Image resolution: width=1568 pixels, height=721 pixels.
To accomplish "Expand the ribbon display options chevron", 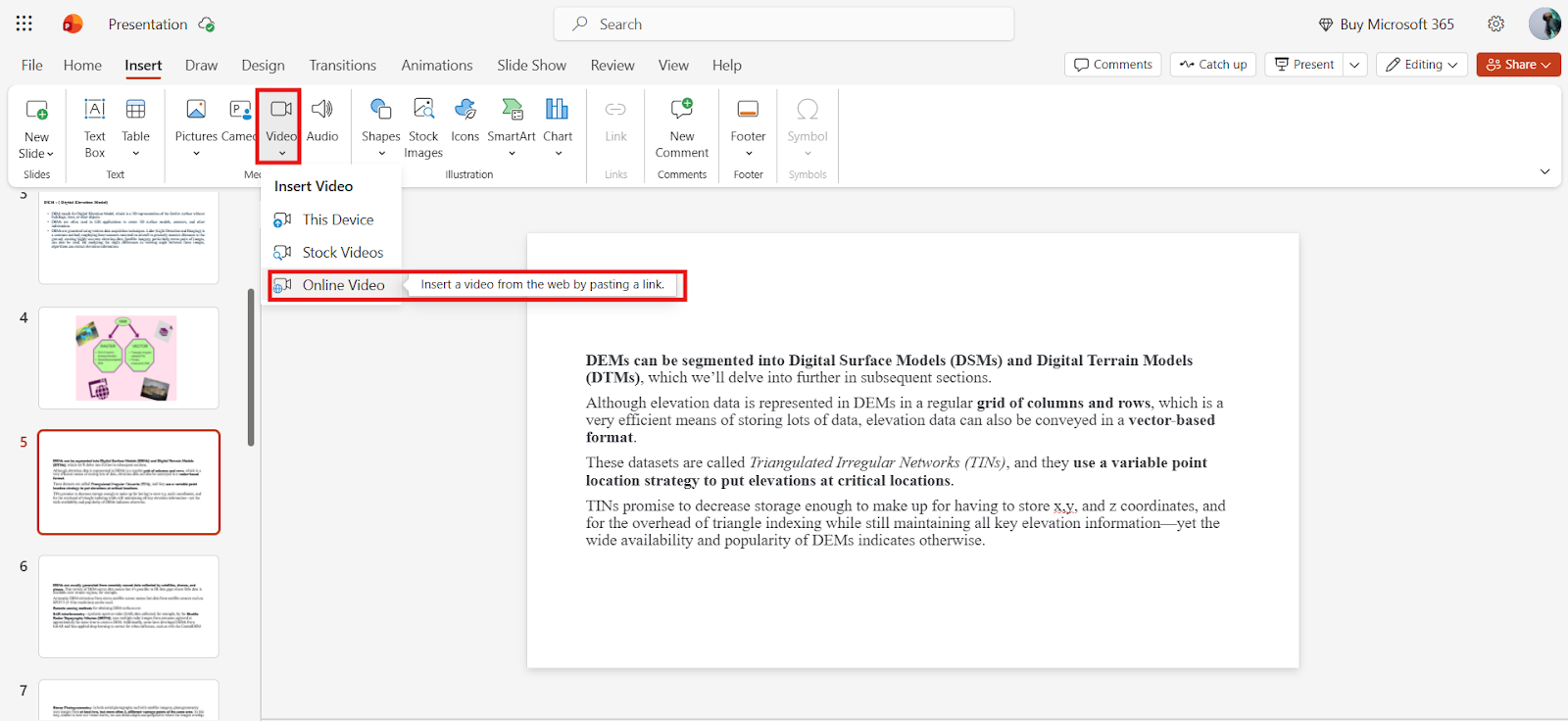I will [1544, 172].
